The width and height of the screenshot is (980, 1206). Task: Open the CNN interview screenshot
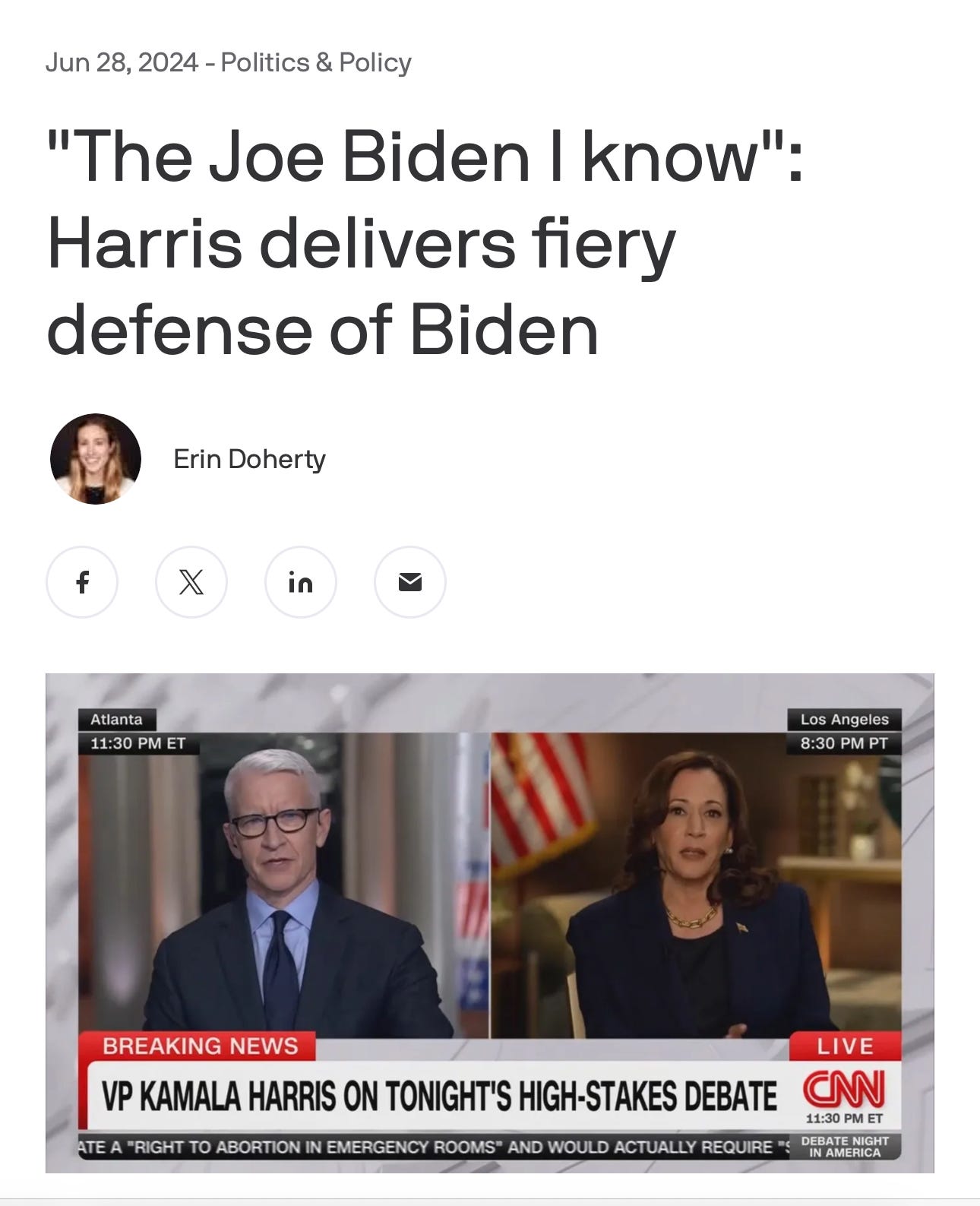(x=490, y=923)
